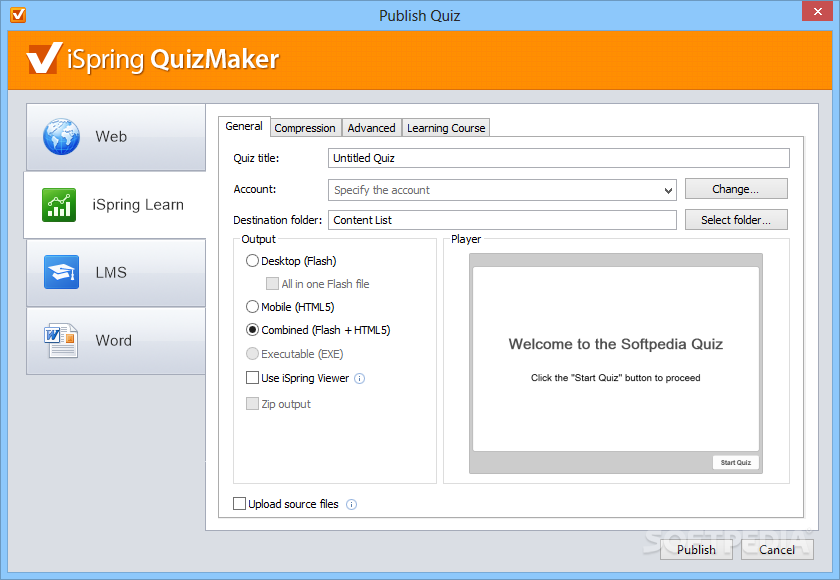Open the Learning Course tab

[446, 128]
